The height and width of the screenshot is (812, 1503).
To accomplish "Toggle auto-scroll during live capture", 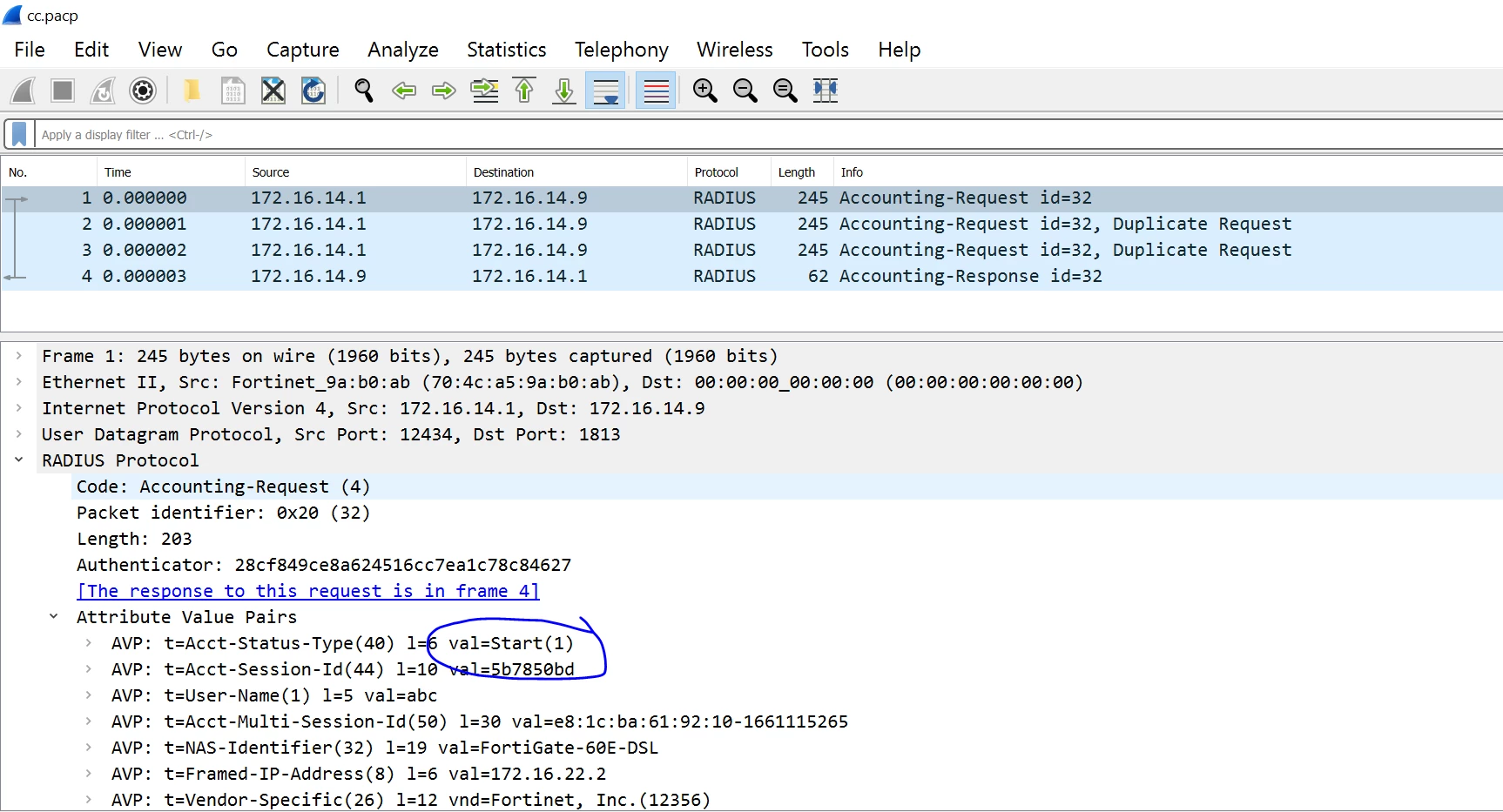I will pos(605,91).
